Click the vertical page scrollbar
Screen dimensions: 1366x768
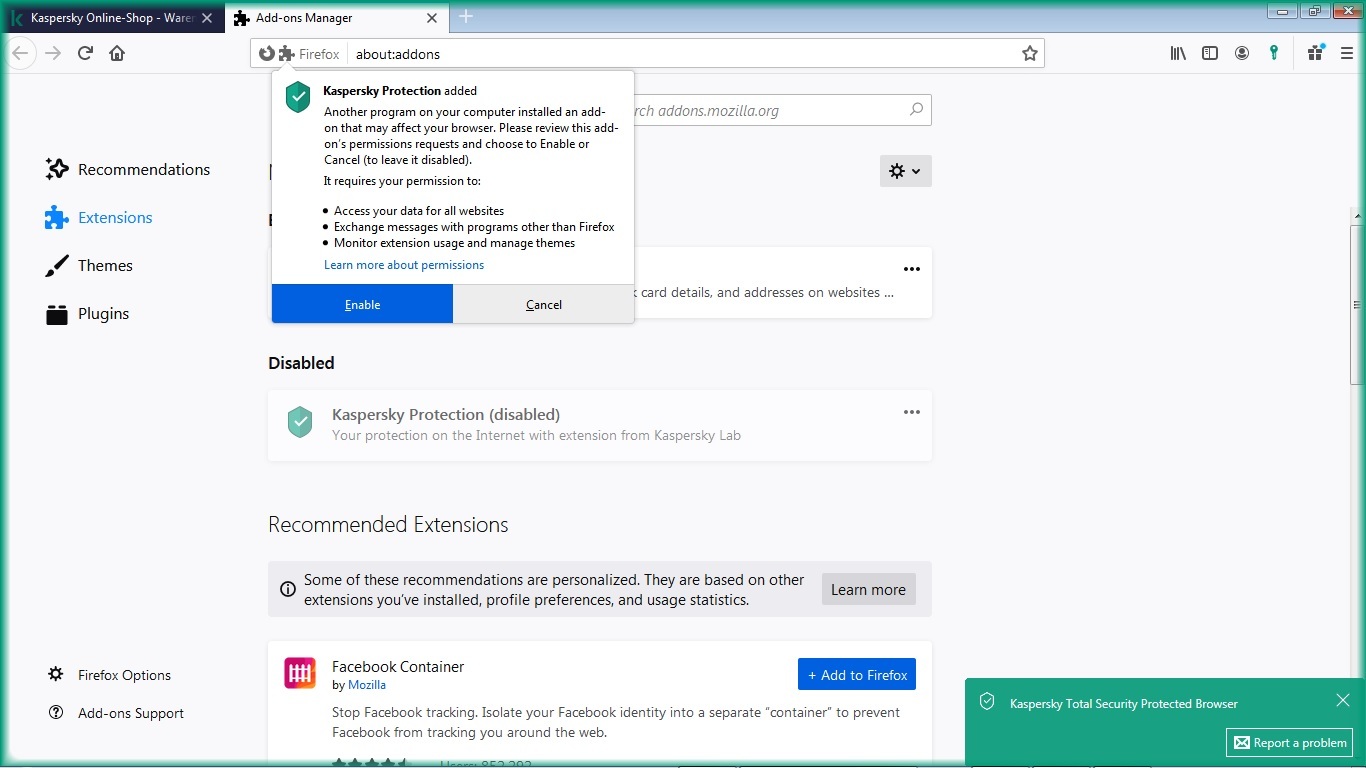pyautogui.click(x=1357, y=305)
